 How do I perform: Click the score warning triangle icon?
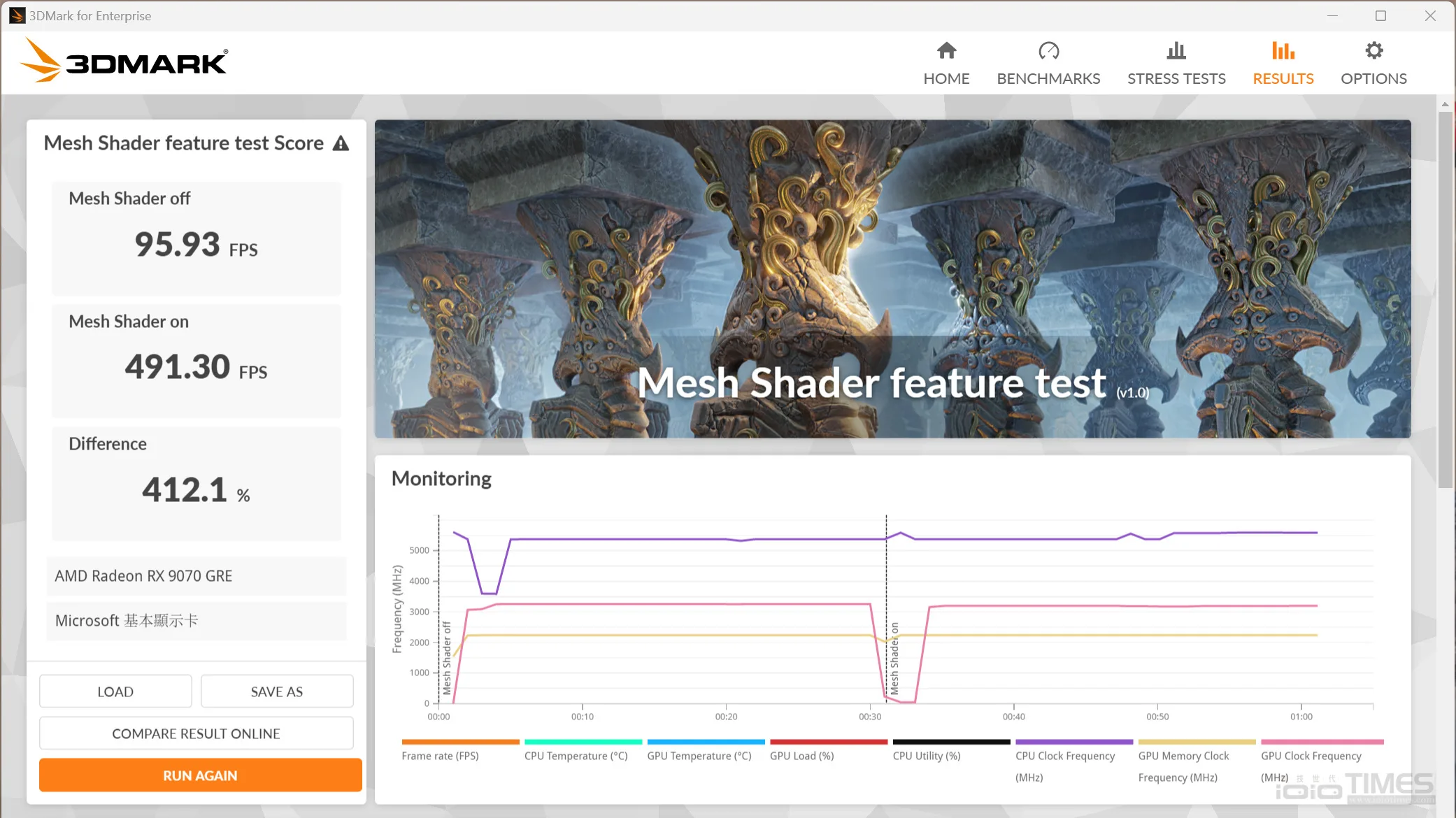(341, 143)
